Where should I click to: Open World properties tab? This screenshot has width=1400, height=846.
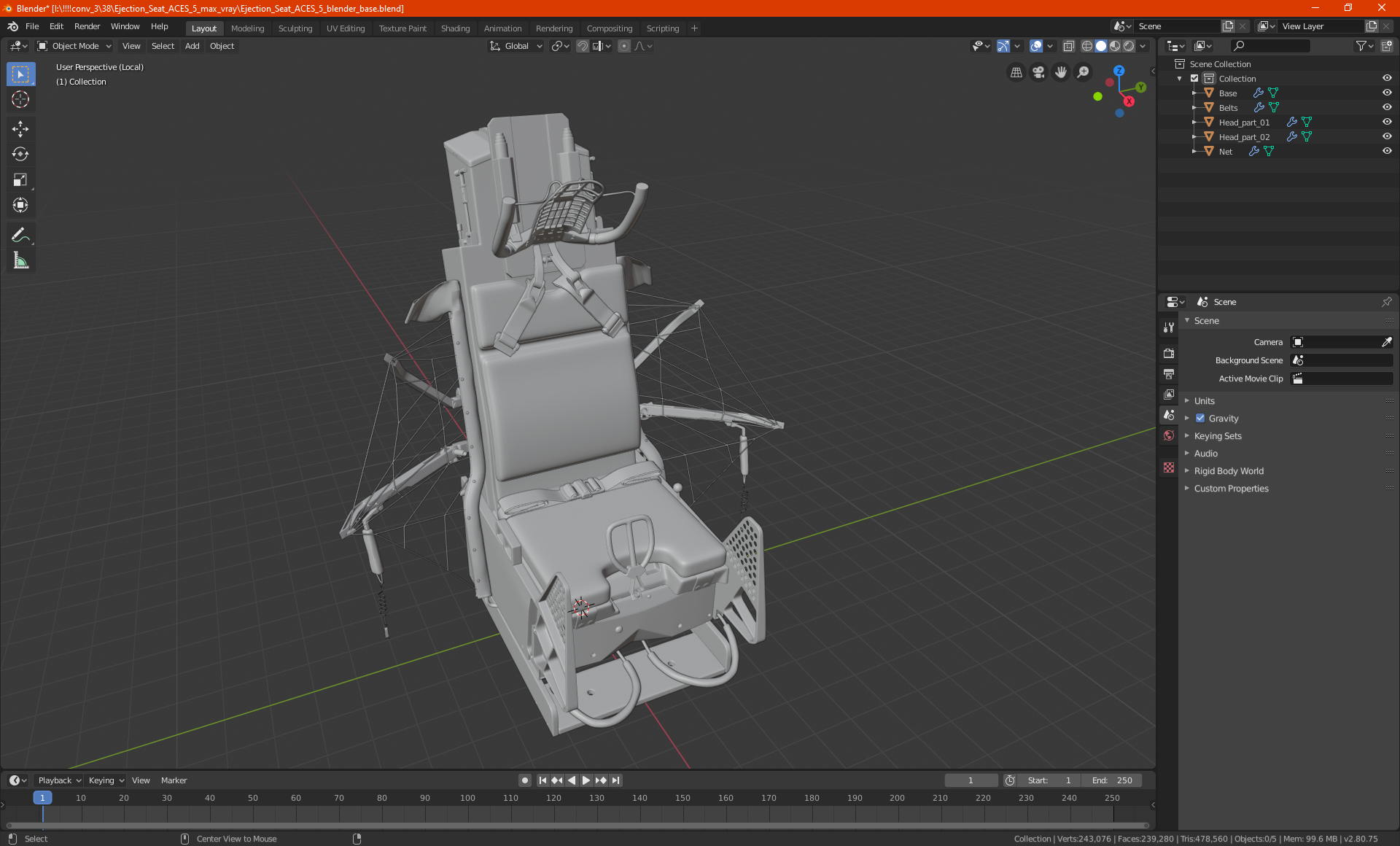click(1169, 435)
